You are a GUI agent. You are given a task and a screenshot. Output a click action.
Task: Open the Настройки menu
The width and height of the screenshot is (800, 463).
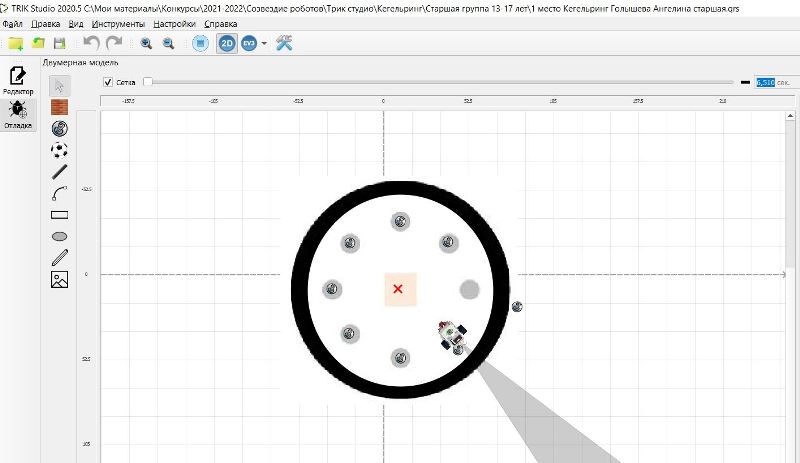[174, 23]
